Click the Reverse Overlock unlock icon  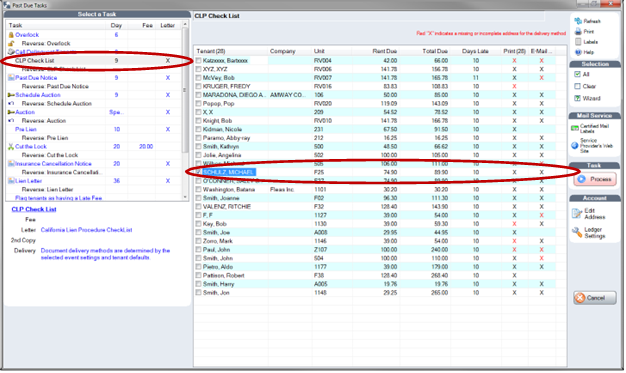click(11, 43)
